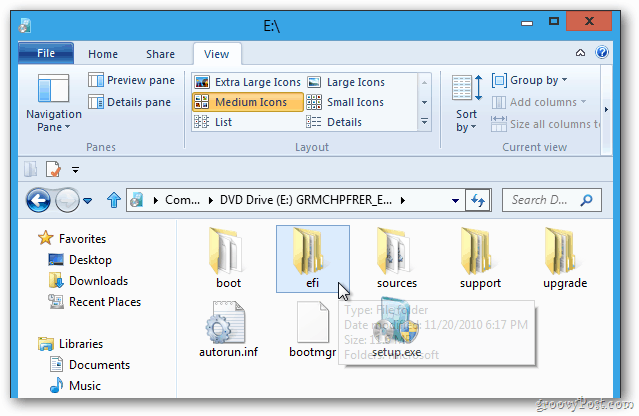Screen dimensions: 639x416
Task: Select Desktop in Favorites
Action: point(80,260)
